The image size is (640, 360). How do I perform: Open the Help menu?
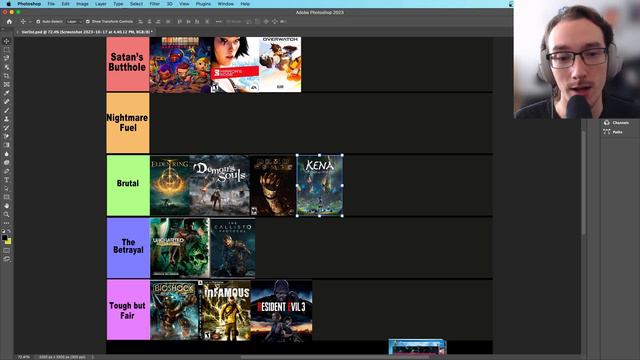pyautogui.click(x=245, y=4)
